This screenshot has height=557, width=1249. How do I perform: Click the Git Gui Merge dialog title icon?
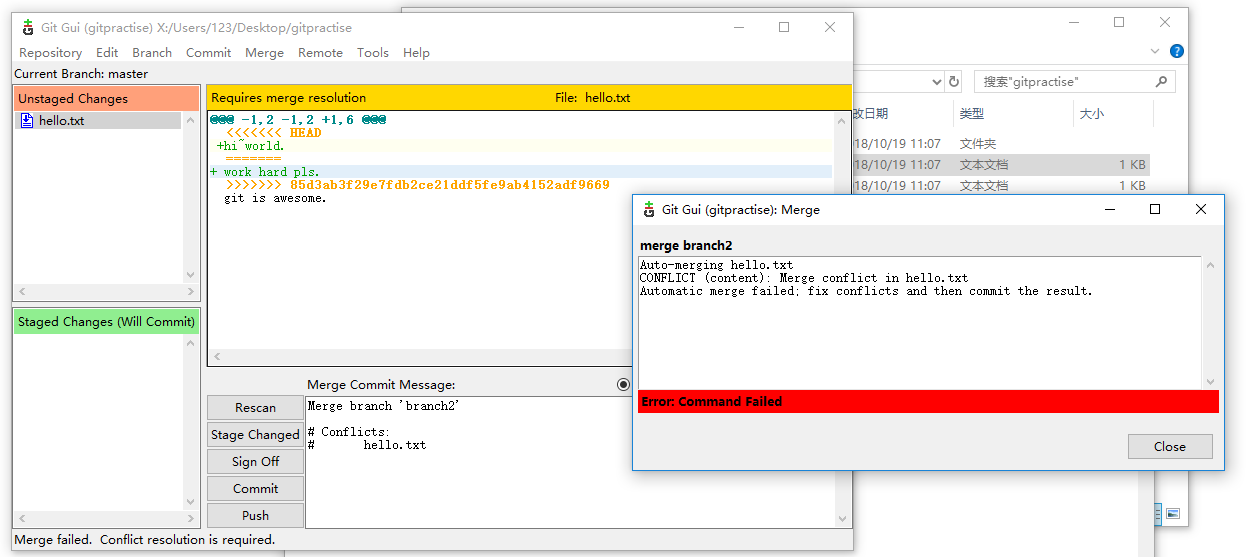click(x=648, y=209)
